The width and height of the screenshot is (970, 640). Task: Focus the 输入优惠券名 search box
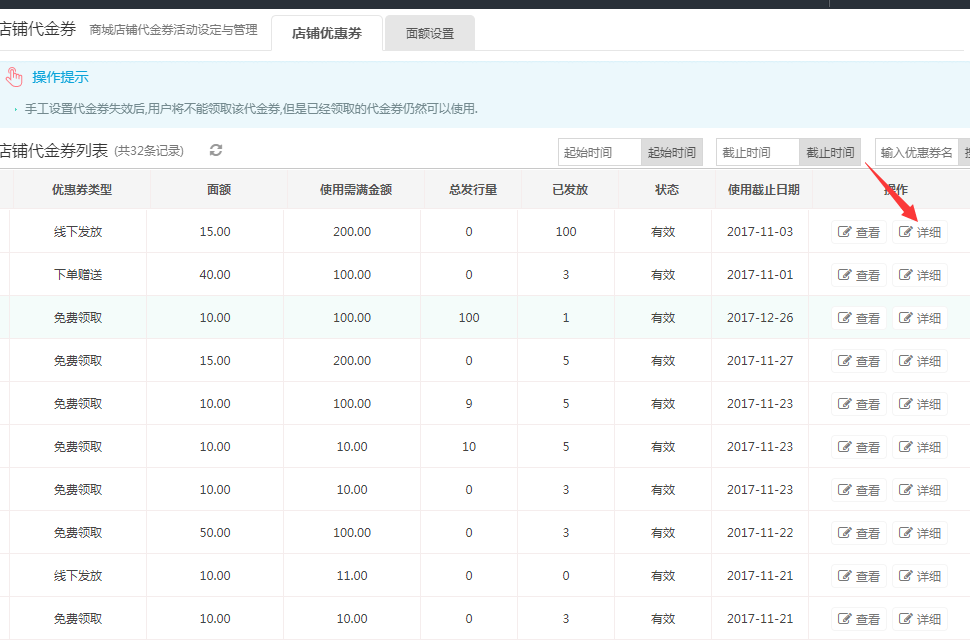[916, 152]
